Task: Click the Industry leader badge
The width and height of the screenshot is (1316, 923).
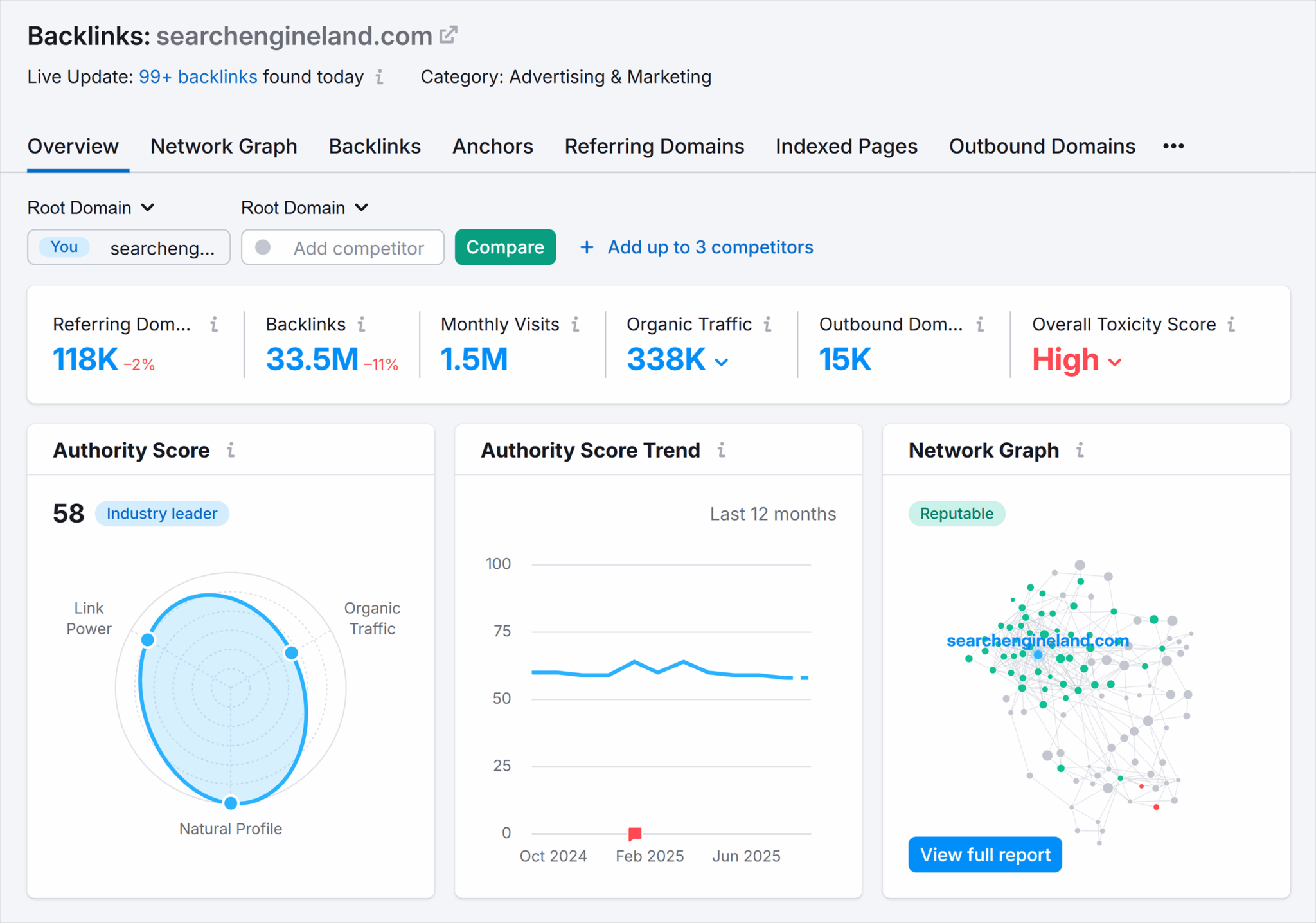Action: coord(162,514)
